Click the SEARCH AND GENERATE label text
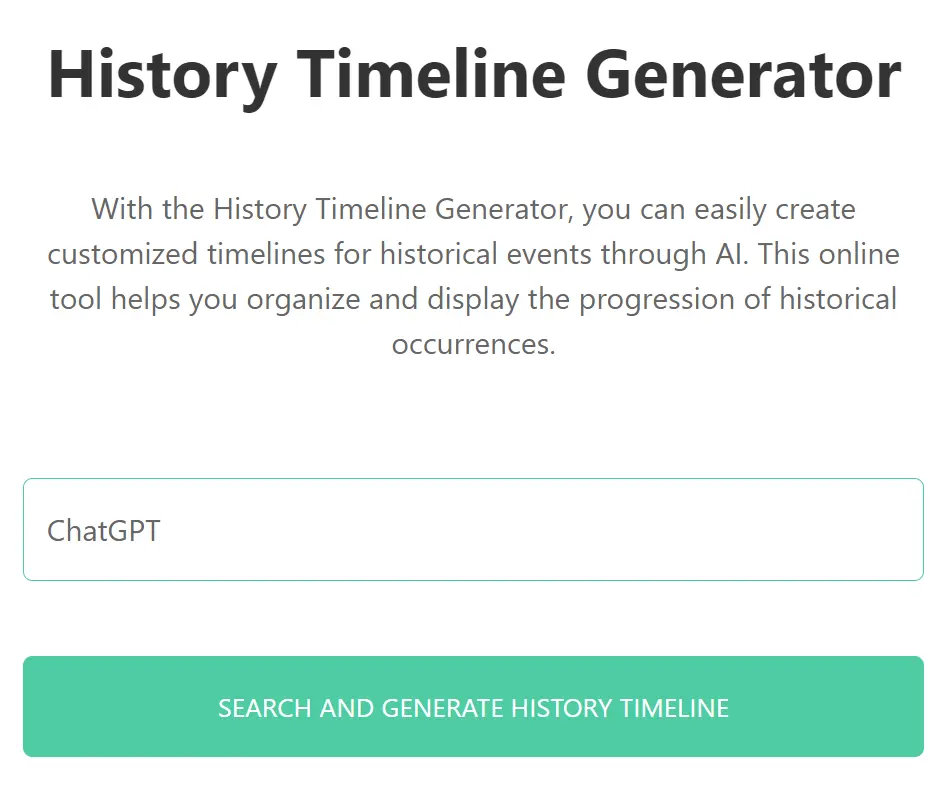Image resolution: width=951 pixels, height=801 pixels. point(475,708)
